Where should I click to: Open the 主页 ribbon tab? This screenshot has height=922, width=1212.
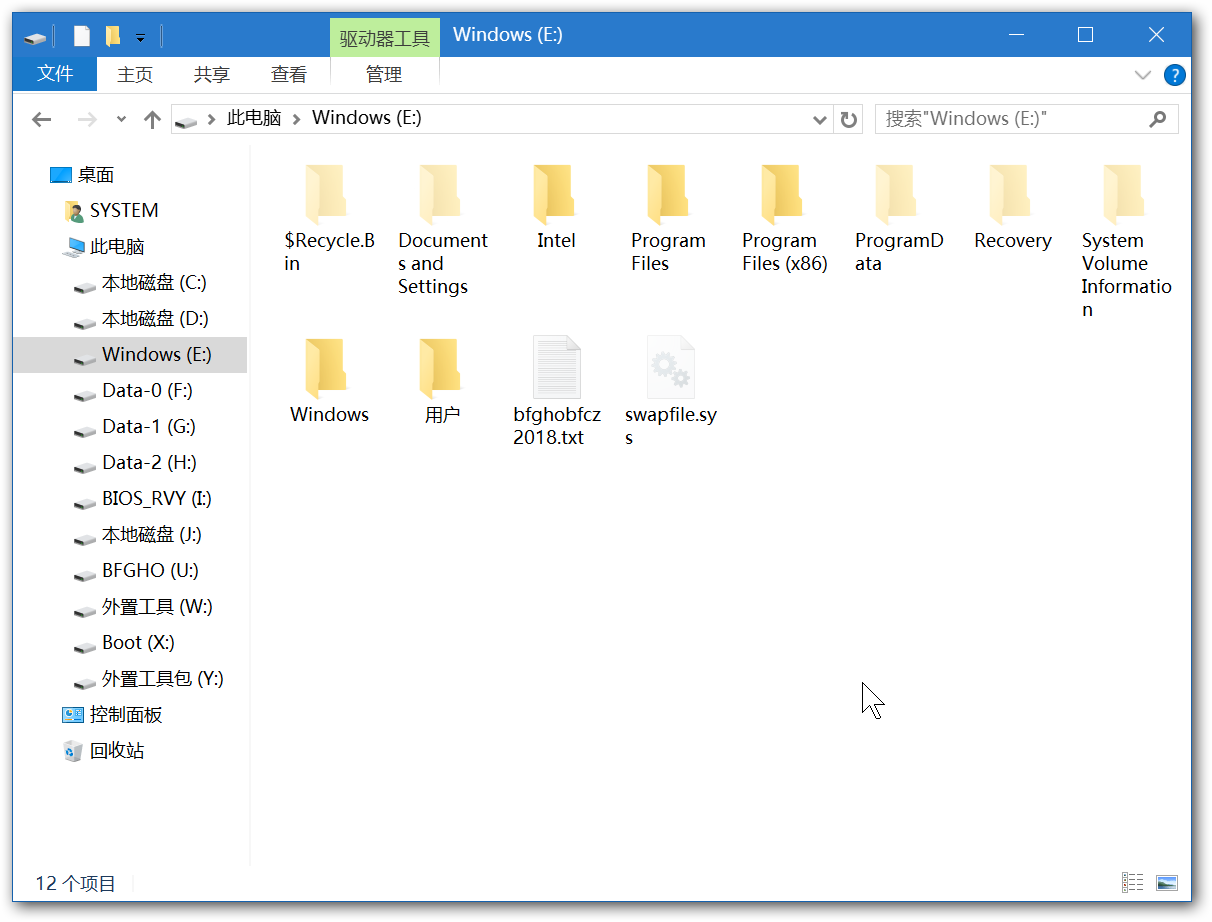click(x=135, y=75)
